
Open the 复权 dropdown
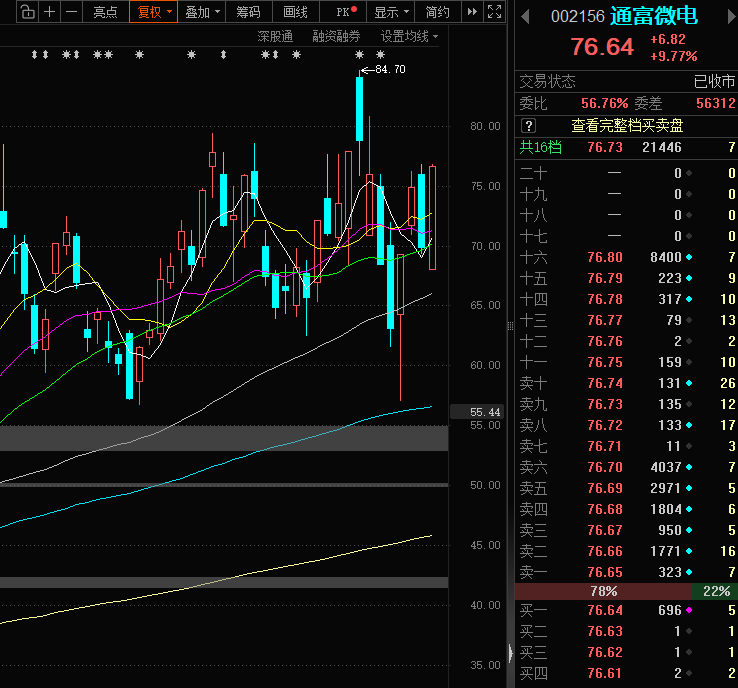(153, 11)
